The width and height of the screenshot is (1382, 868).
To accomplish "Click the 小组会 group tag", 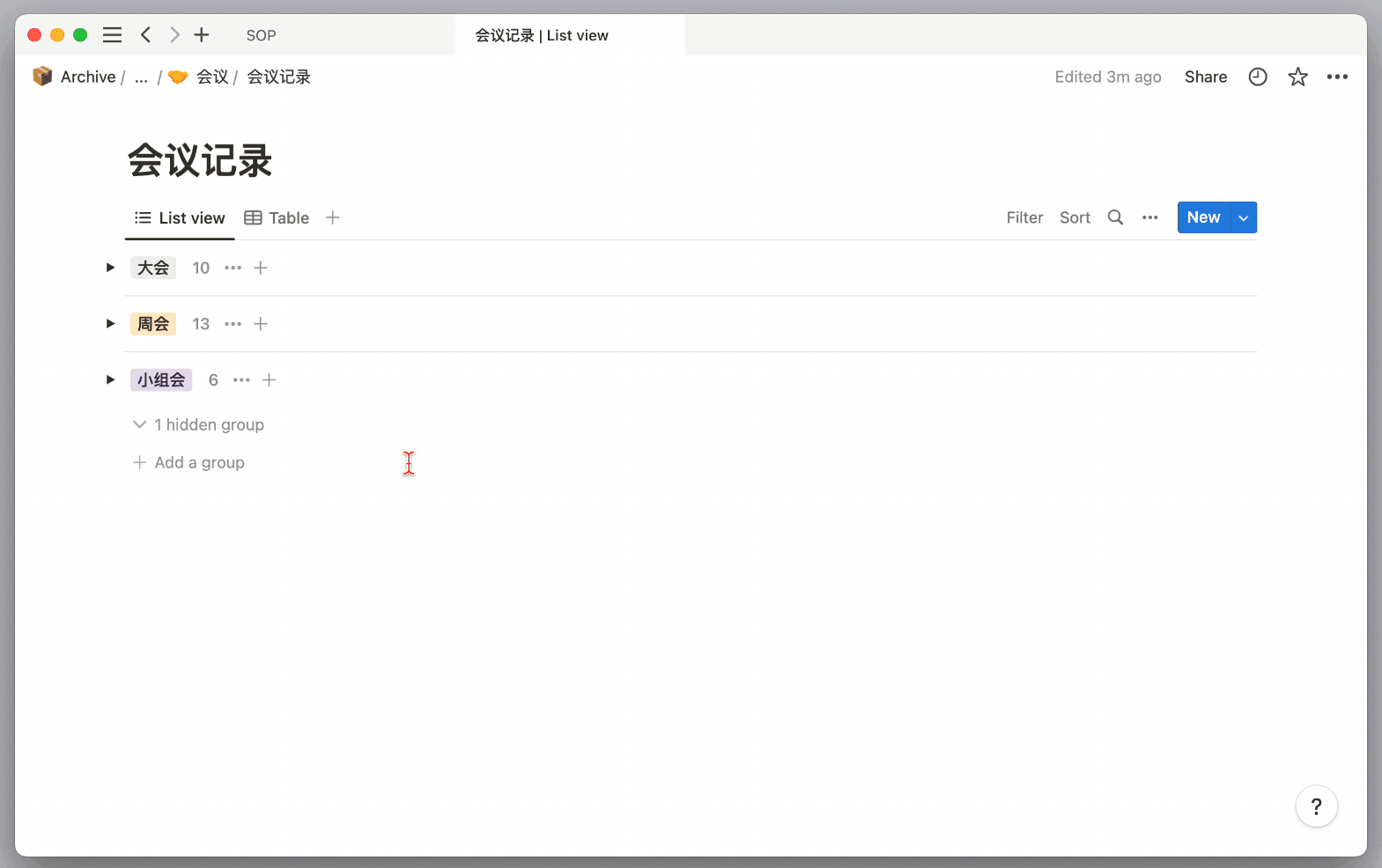I will pos(161,380).
